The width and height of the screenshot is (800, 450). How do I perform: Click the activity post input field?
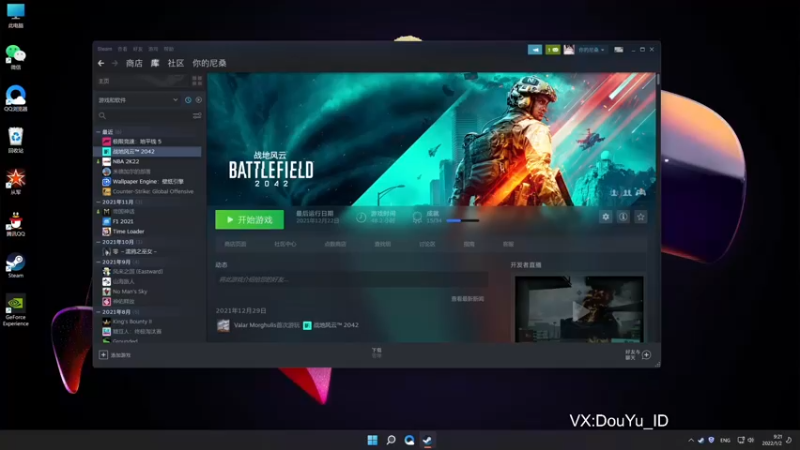351,279
